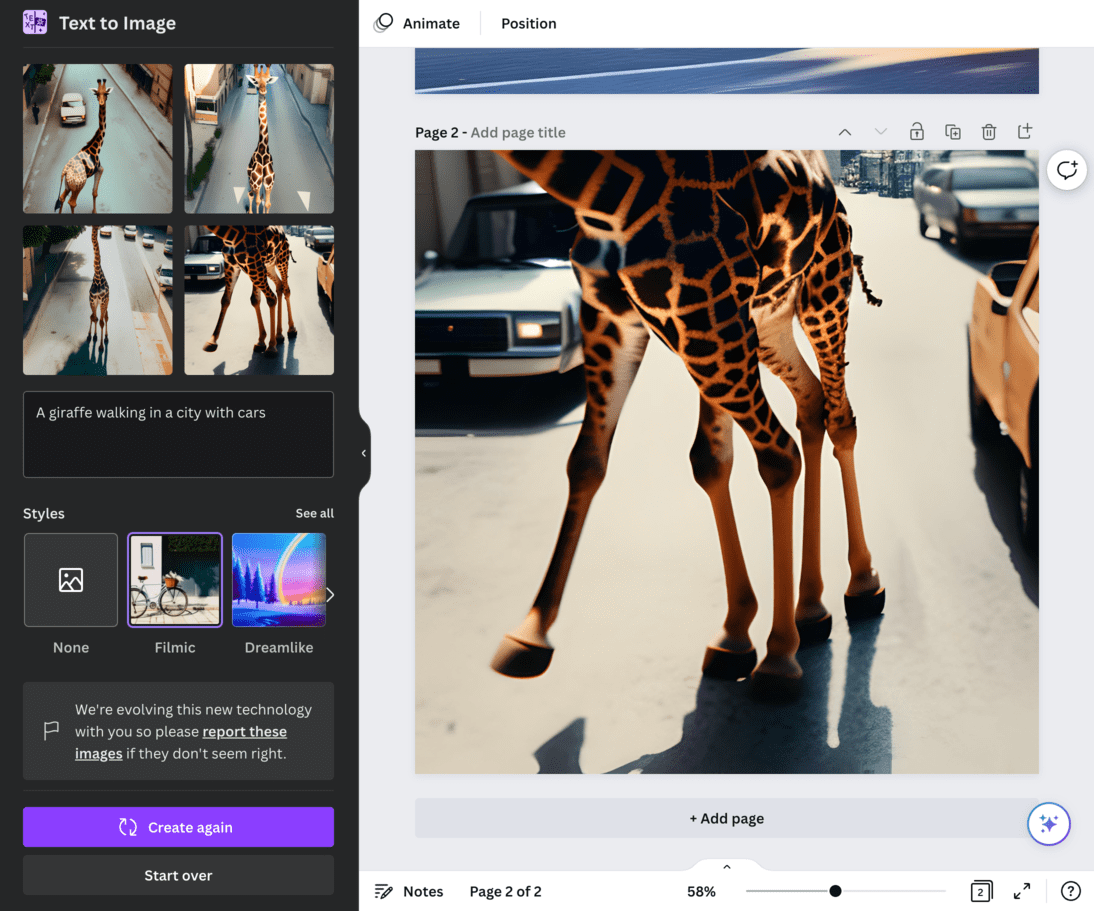The height and width of the screenshot is (911, 1094).
Task: Collapse the side panel with the arrow handle
Action: [x=364, y=453]
